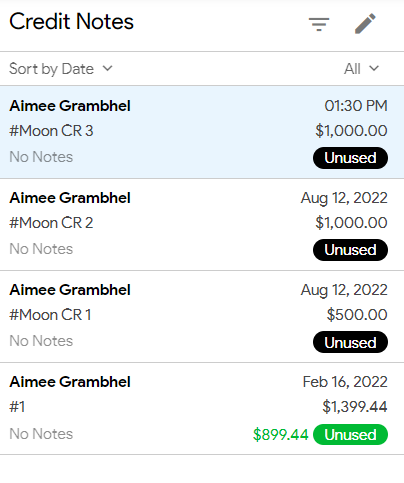Open the #1 credit note entry
The width and height of the screenshot is (404, 483).
tap(202, 408)
